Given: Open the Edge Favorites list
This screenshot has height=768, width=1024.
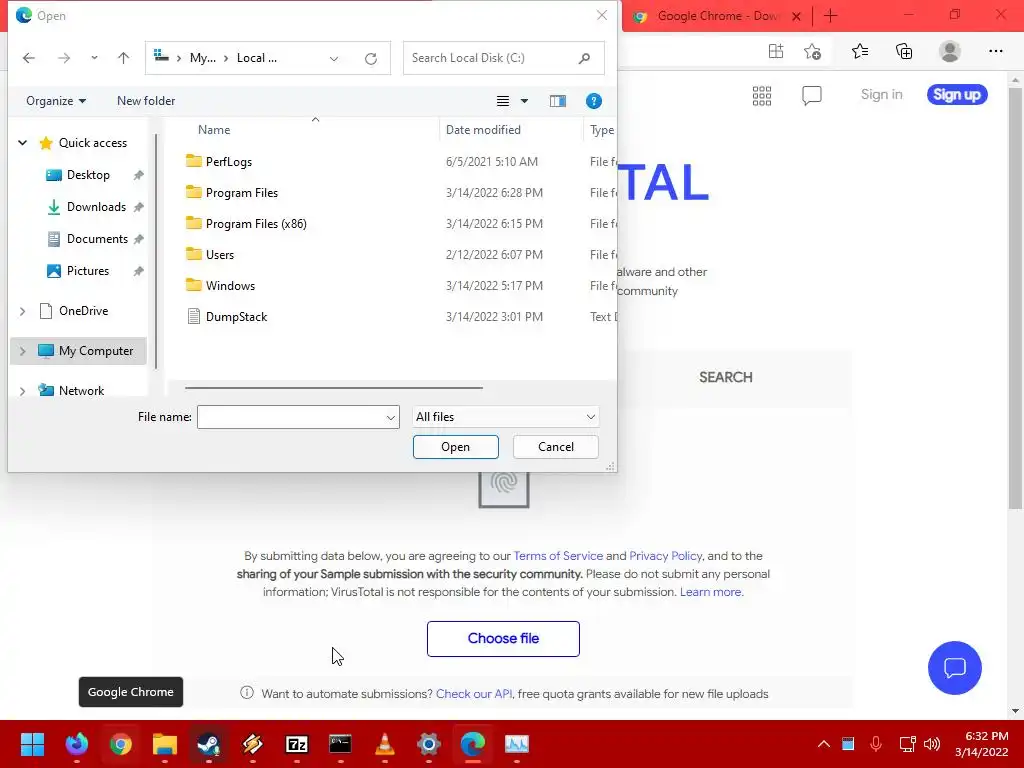Looking at the screenshot, I should [859, 52].
